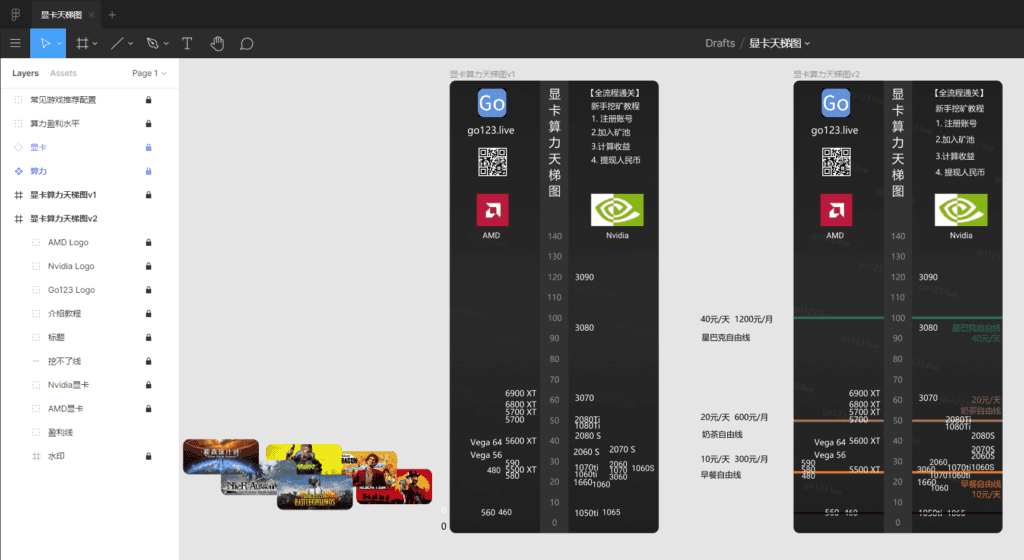Open the file title dropdown chevron
The image size is (1024, 560).
coord(807,44)
